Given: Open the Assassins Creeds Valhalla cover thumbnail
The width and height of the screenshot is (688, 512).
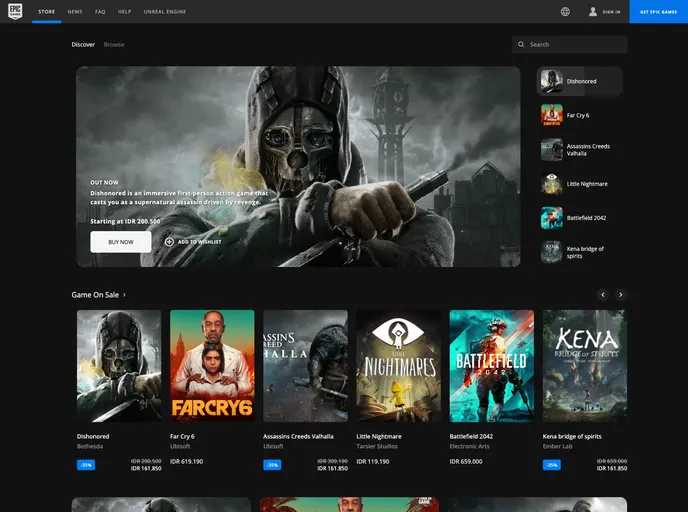Looking at the screenshot, I should pos(305,366).
